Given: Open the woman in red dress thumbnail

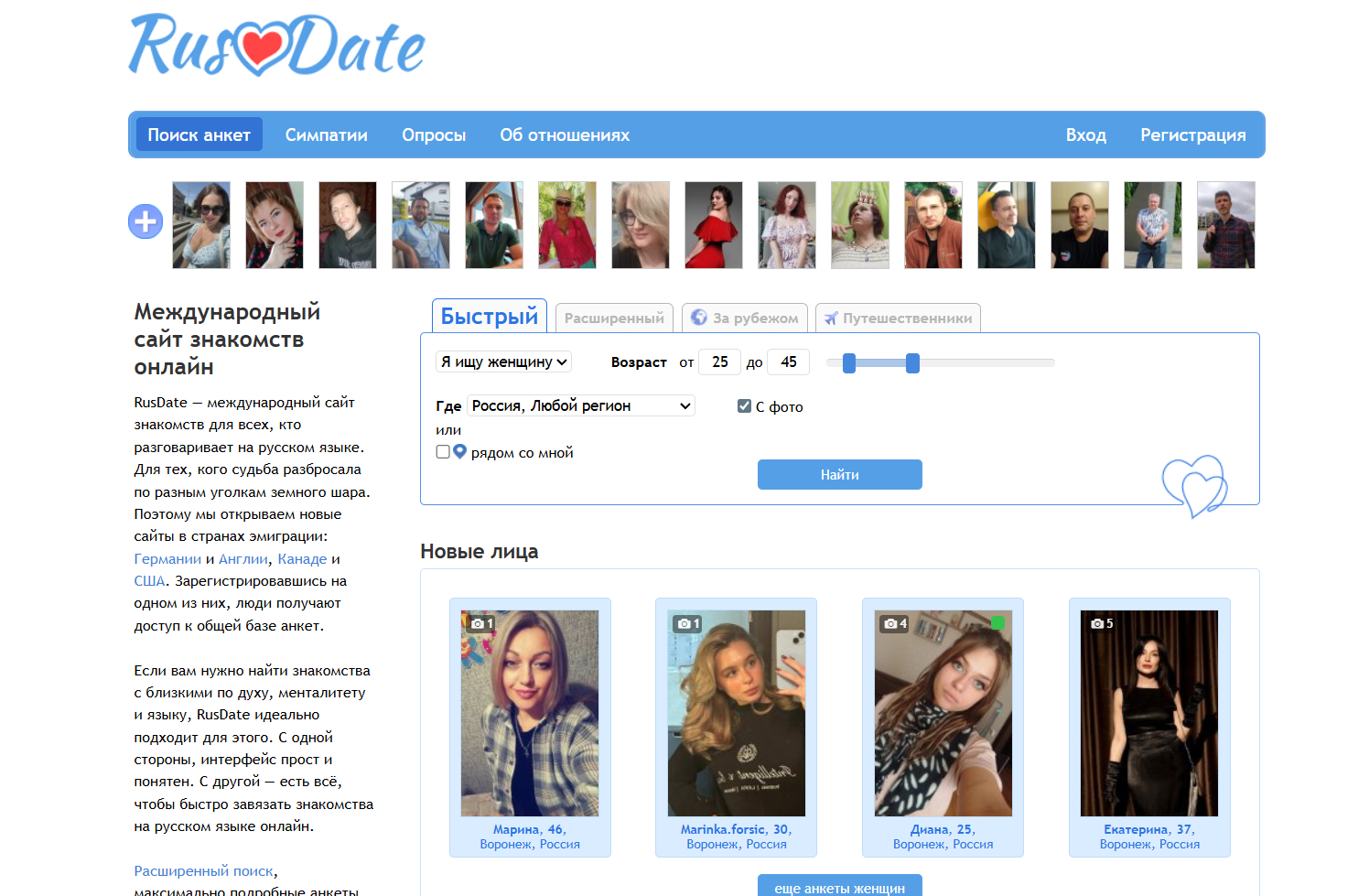Looking at the screenshot, I should tap(714, 225).
